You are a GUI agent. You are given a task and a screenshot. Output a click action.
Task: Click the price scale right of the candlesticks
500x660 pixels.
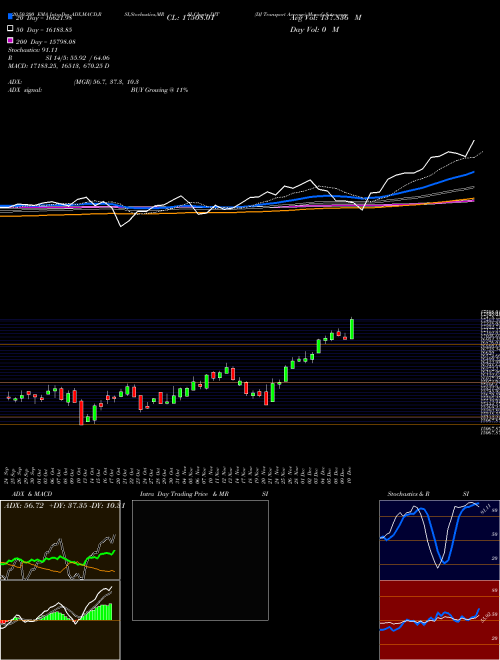tap(490, 373)
